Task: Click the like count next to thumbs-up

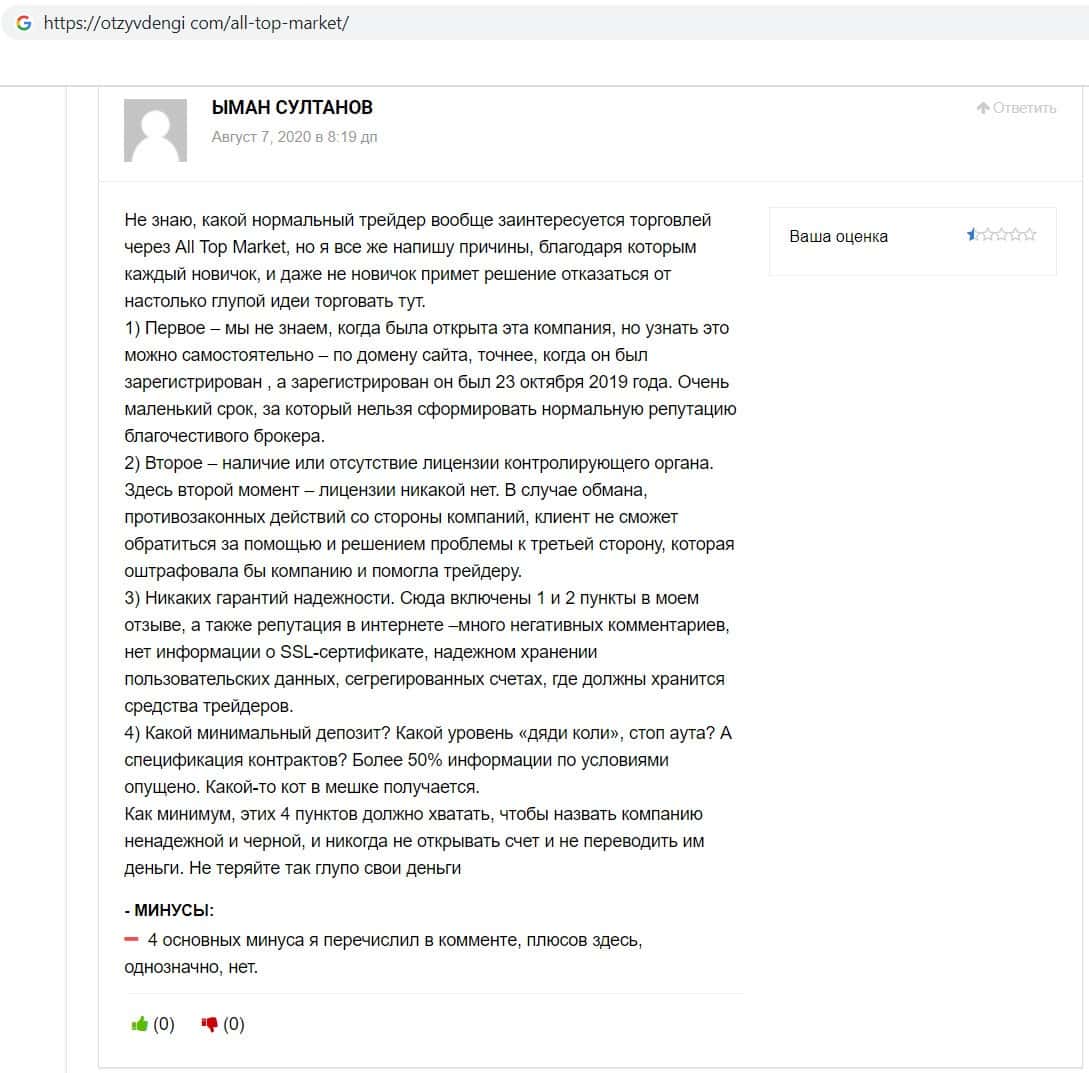Action: [164, 1024]
